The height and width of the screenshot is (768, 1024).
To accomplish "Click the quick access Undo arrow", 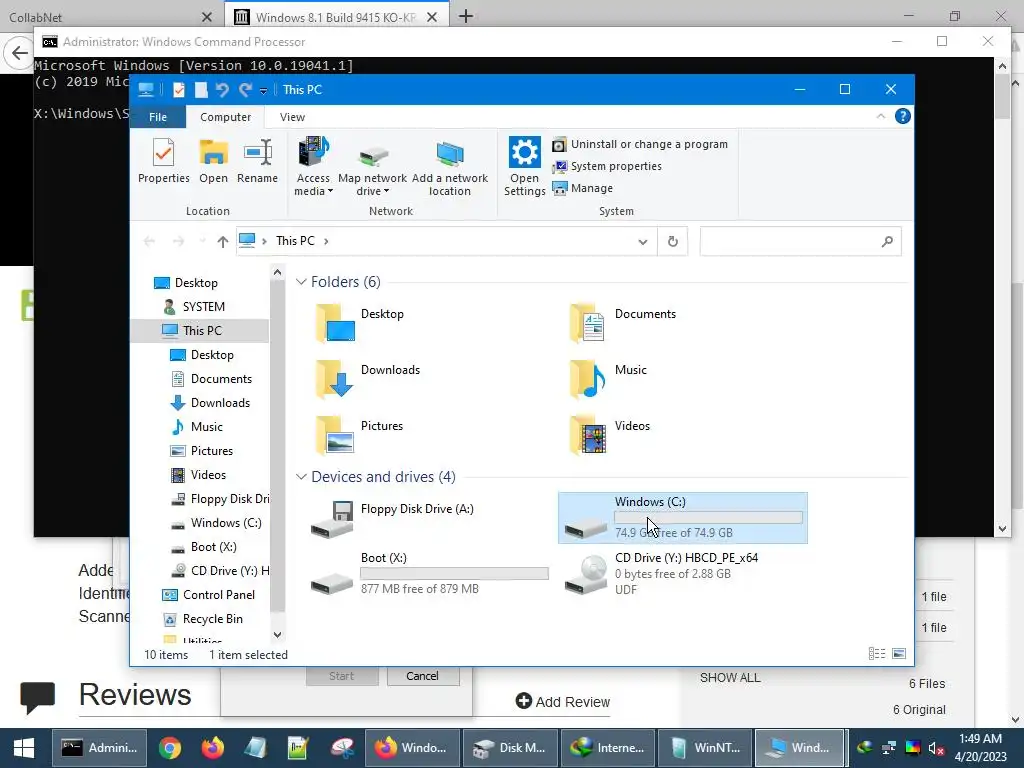I will click(x=222, y=89).
